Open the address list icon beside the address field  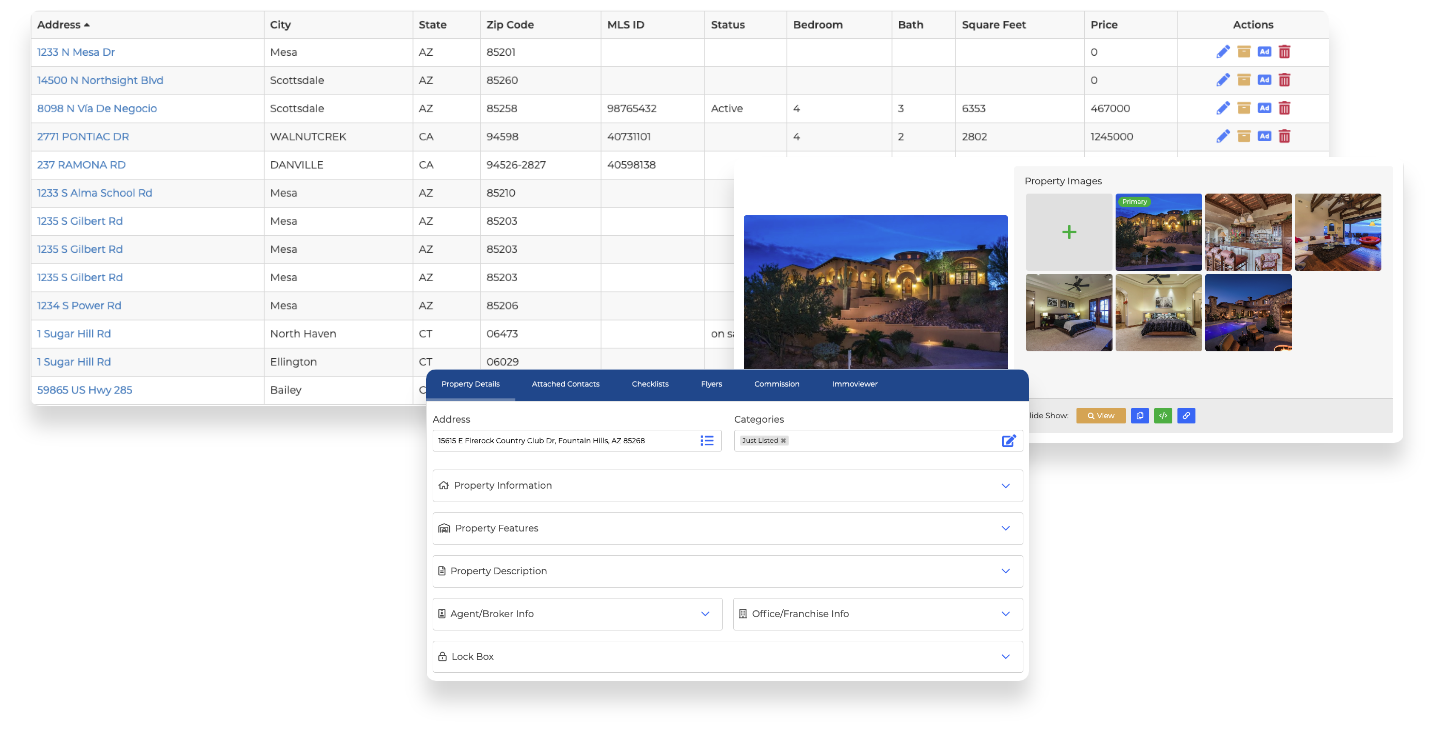707,440
